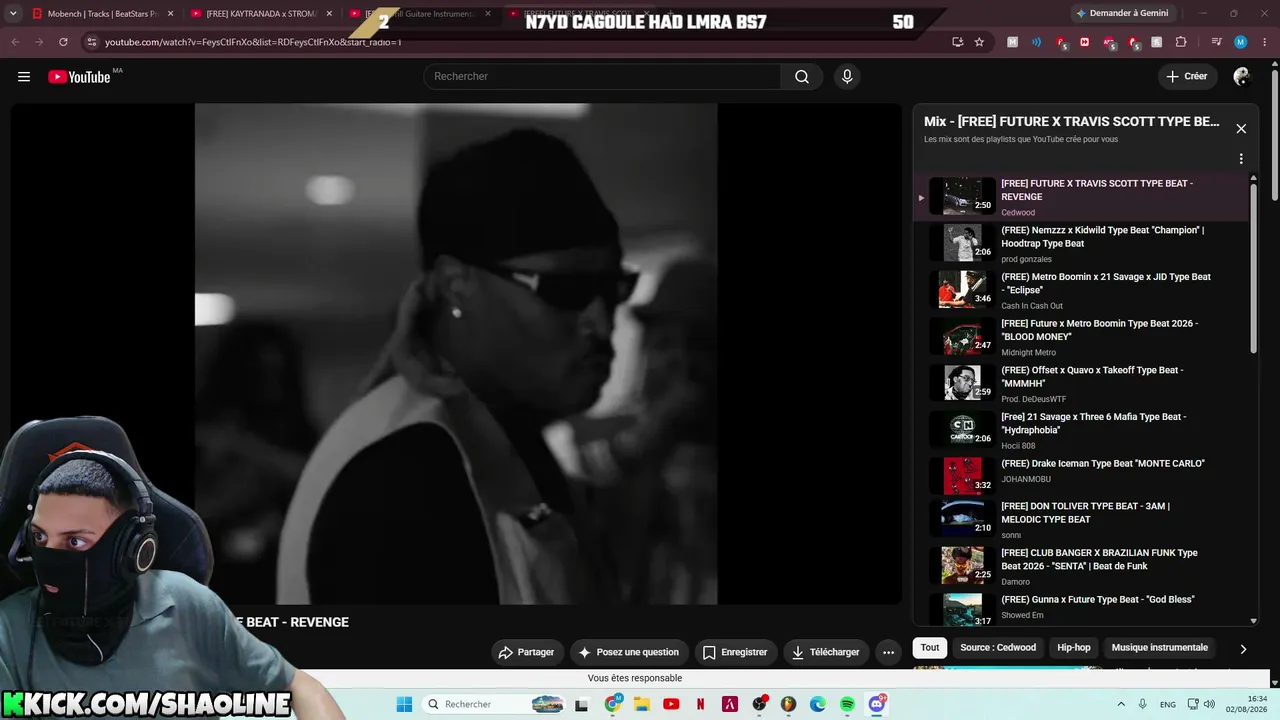Open the ENG language indicator in tray
This screenshot has width=1280, height=720.
1167,704
